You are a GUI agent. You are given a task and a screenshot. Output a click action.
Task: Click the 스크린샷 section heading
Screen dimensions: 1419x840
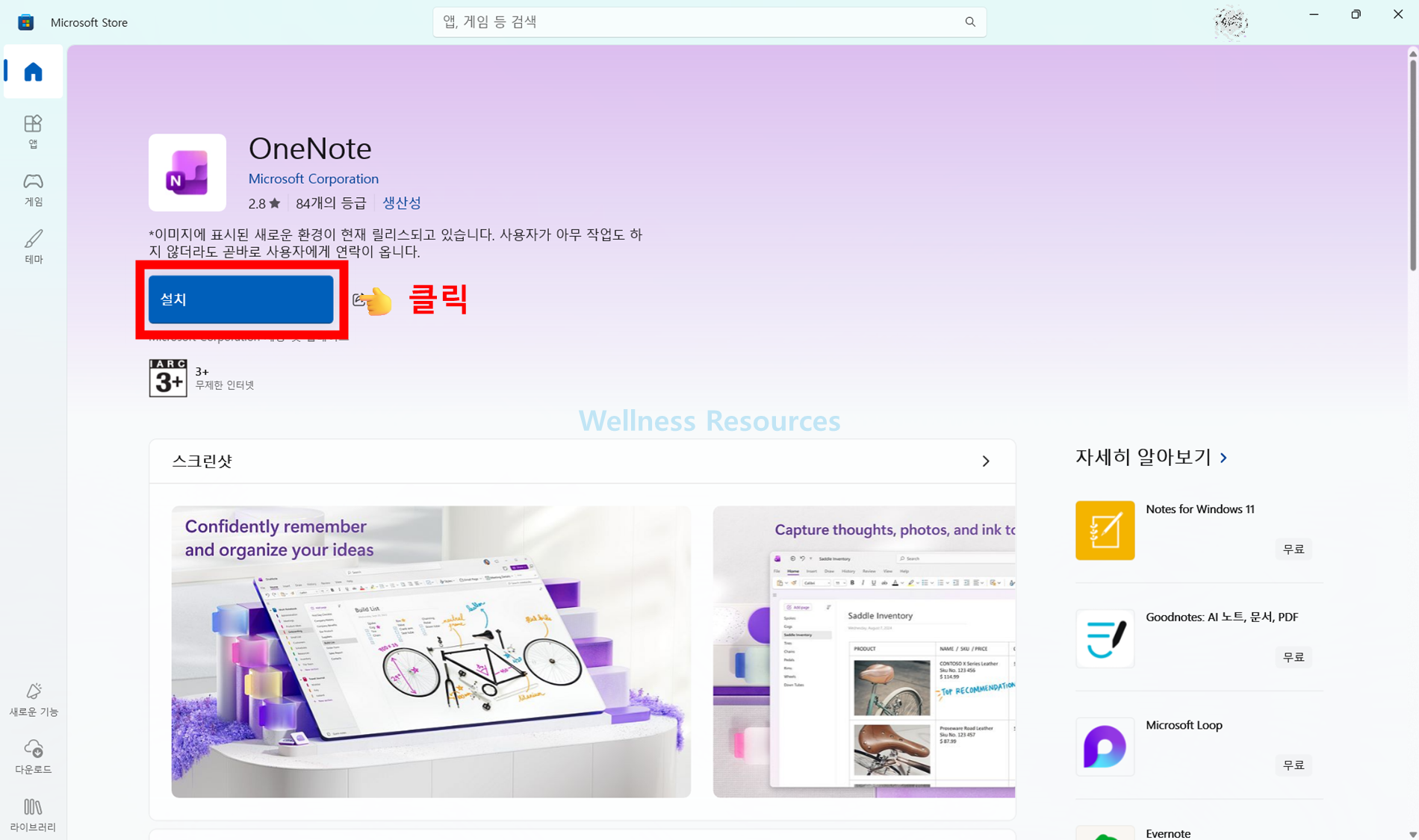tap(202, 461)
